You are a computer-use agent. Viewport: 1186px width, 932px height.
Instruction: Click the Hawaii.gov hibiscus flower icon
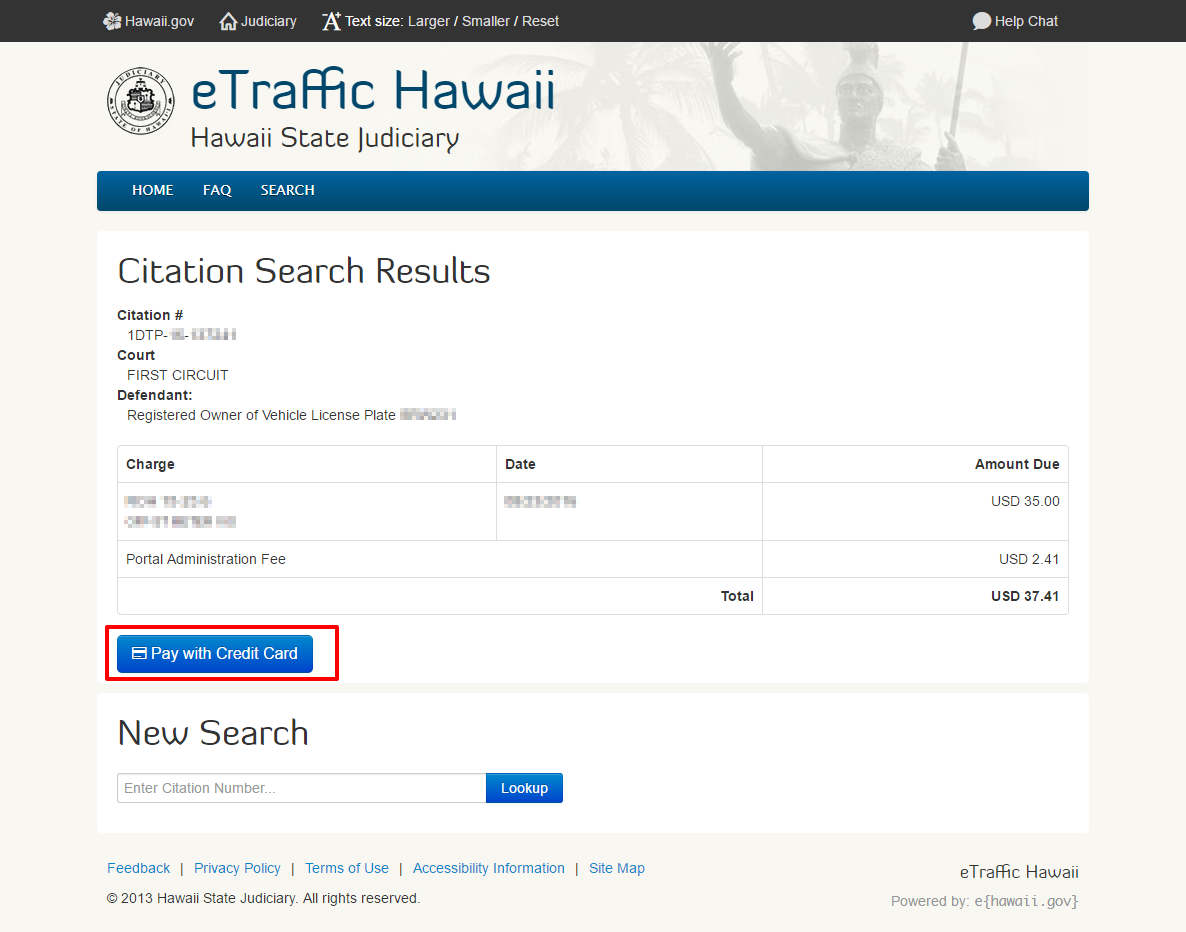click(112, 21)
